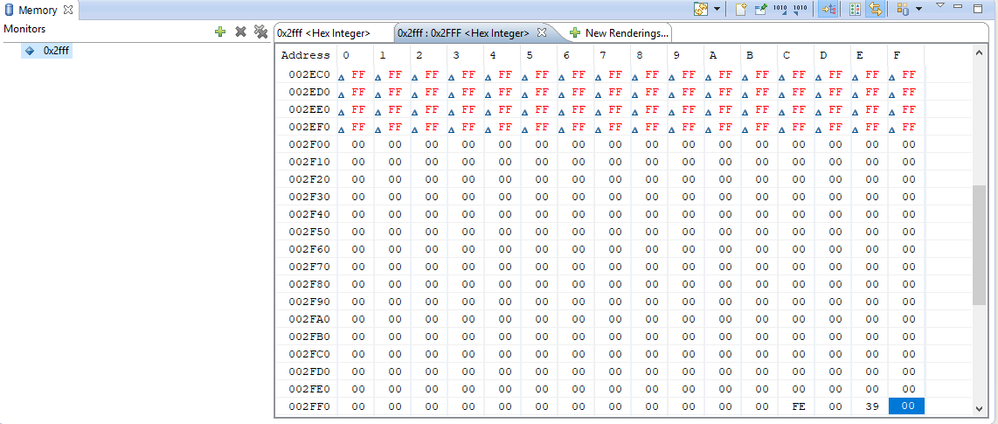Screen dimensions: 998x424
Task: Select address row 002F80
Action: pos(309,284)
